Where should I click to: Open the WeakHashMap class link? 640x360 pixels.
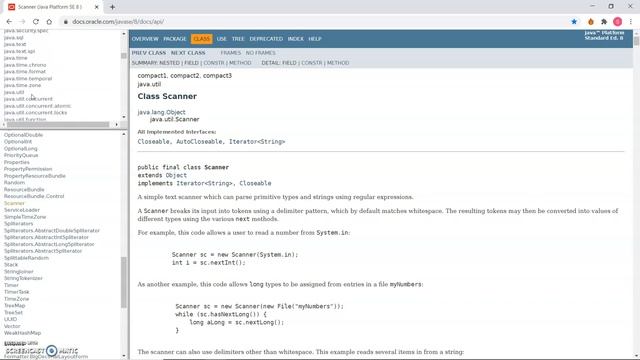coord(22,333)
